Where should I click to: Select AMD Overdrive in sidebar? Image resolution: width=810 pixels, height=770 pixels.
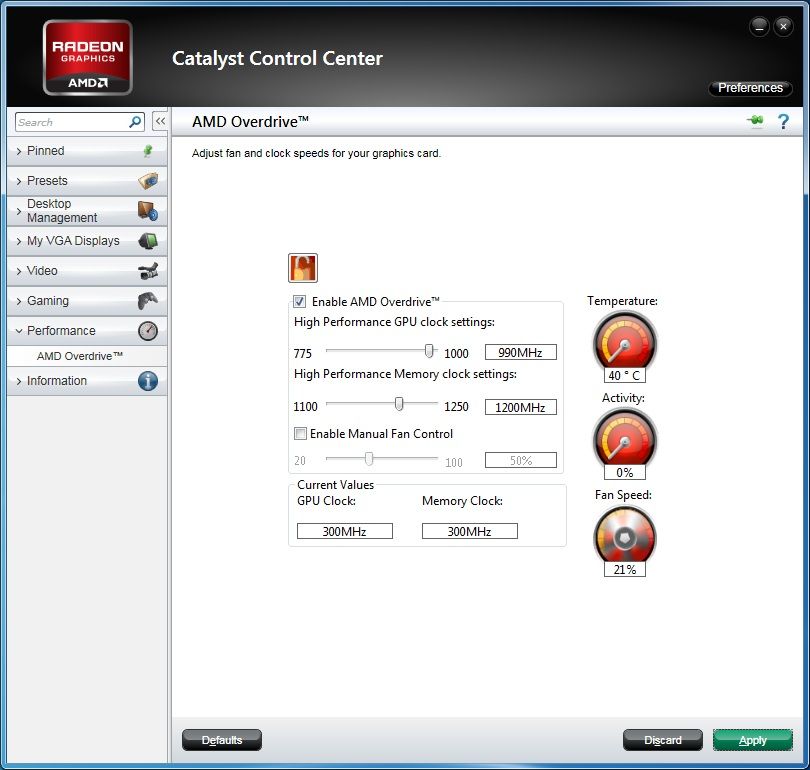point(80,356)
